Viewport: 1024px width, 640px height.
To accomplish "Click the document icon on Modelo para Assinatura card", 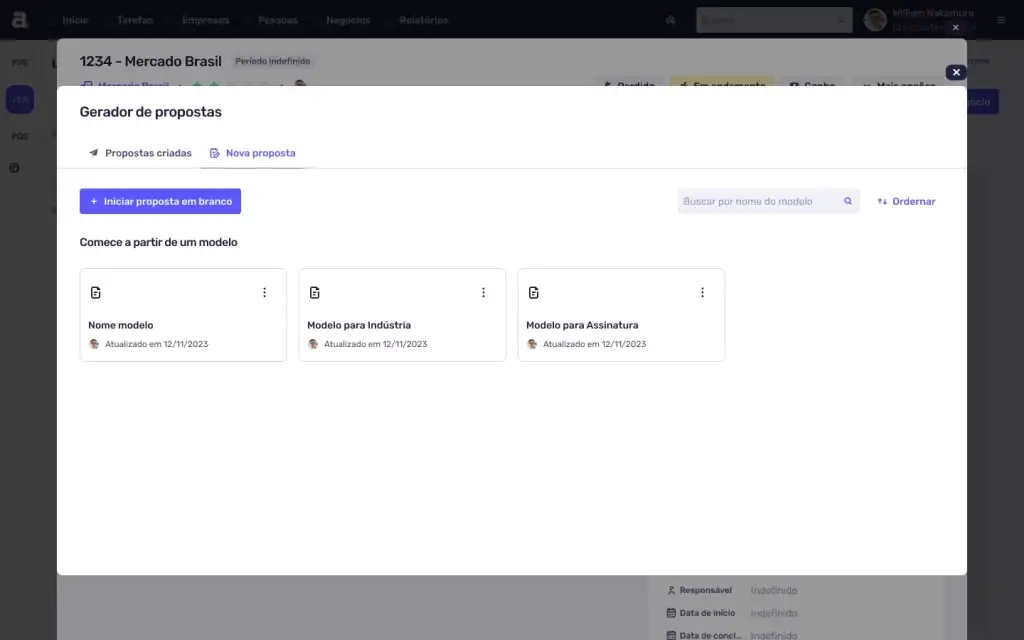I will [x=533, y=292].
